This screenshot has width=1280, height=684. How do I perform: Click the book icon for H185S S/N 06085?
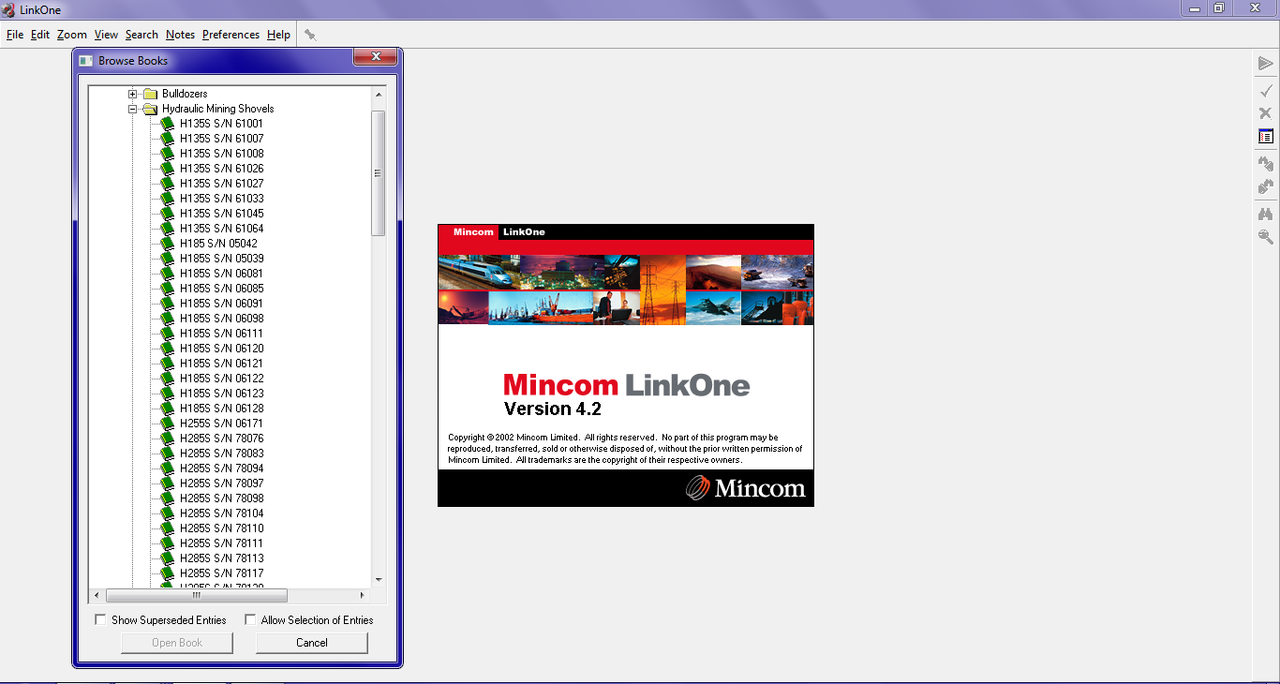click(167, 289)
